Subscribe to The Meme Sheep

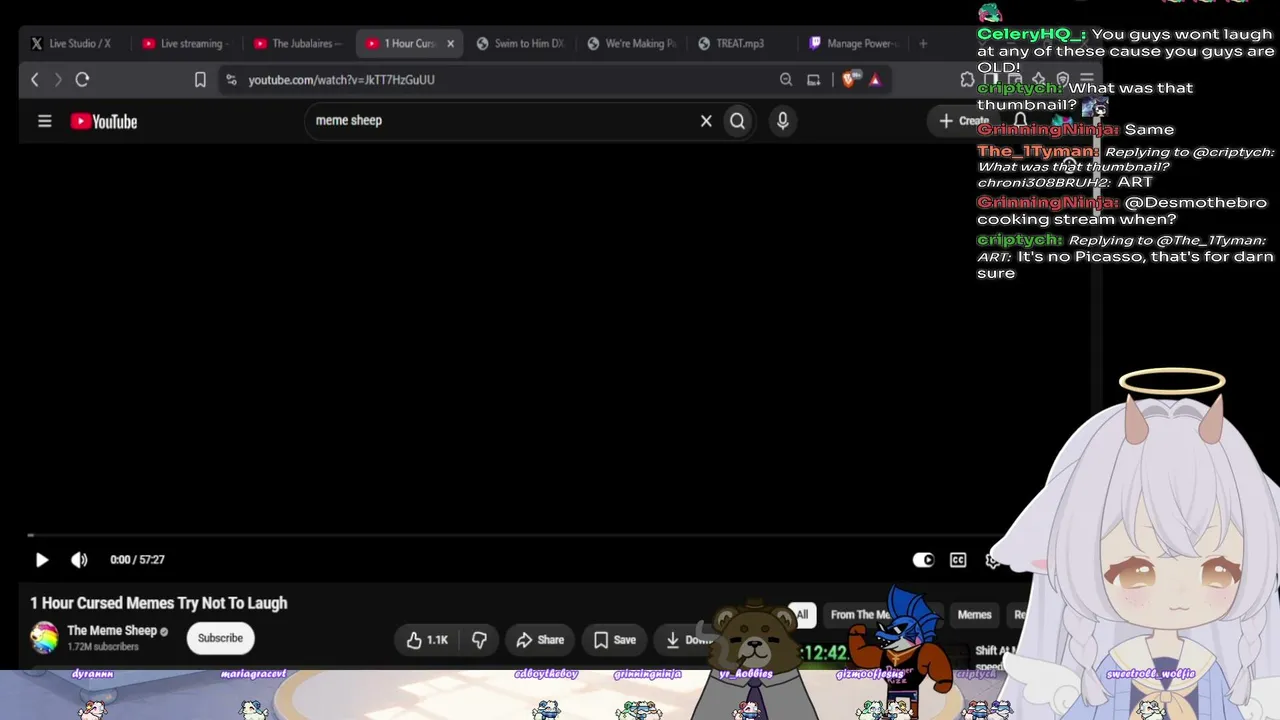pos(220,638)
